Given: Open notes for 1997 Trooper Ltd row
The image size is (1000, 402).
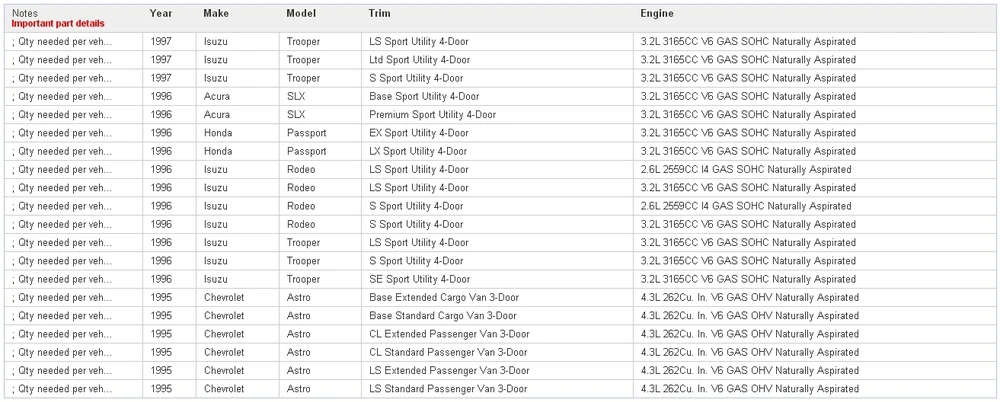Looking at the screenshot, I should (x=62, y=60).
